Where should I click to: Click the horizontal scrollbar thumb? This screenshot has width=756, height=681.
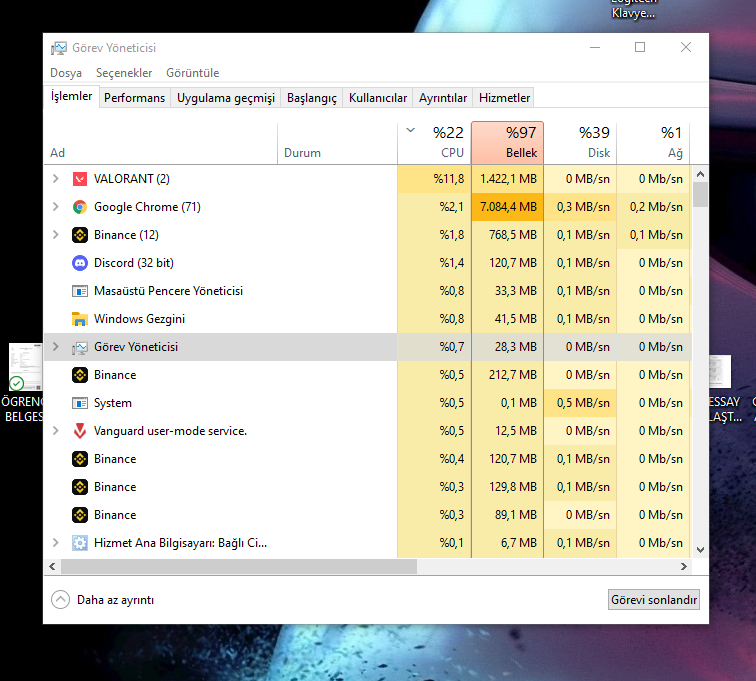coord(239,566)
